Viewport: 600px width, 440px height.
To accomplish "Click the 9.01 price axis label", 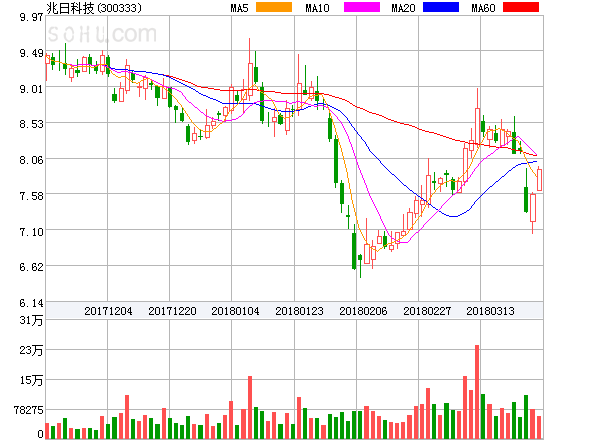I will (x=31, y=89).
